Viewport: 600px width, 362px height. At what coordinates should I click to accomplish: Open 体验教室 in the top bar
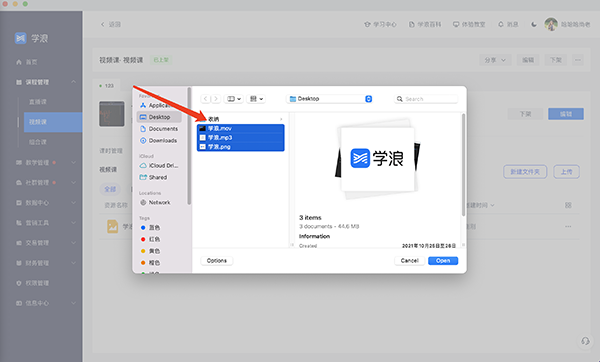(x=469, y=24)
